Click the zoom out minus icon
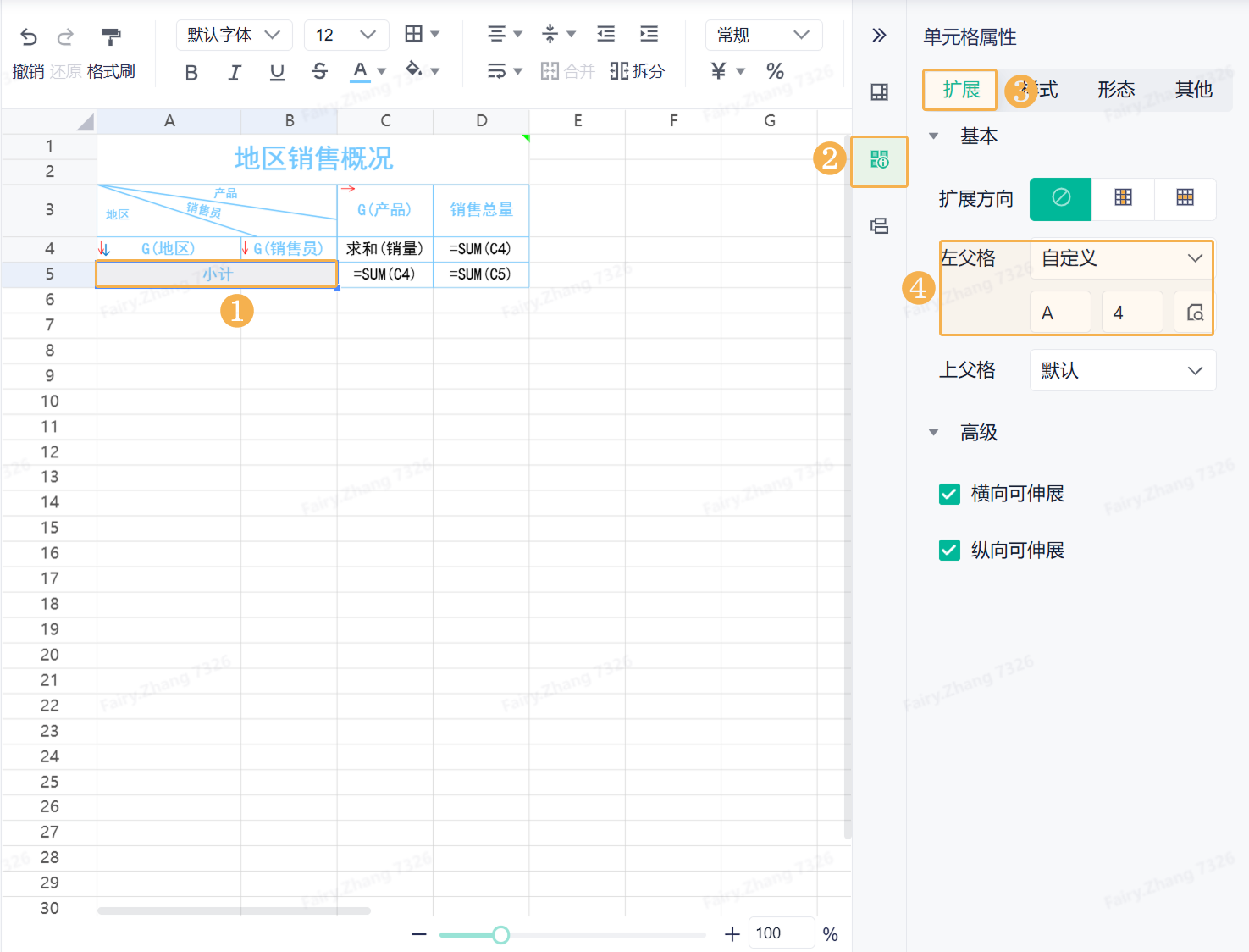The width and height of the screenshot is (1249, 952). point(419,934)
